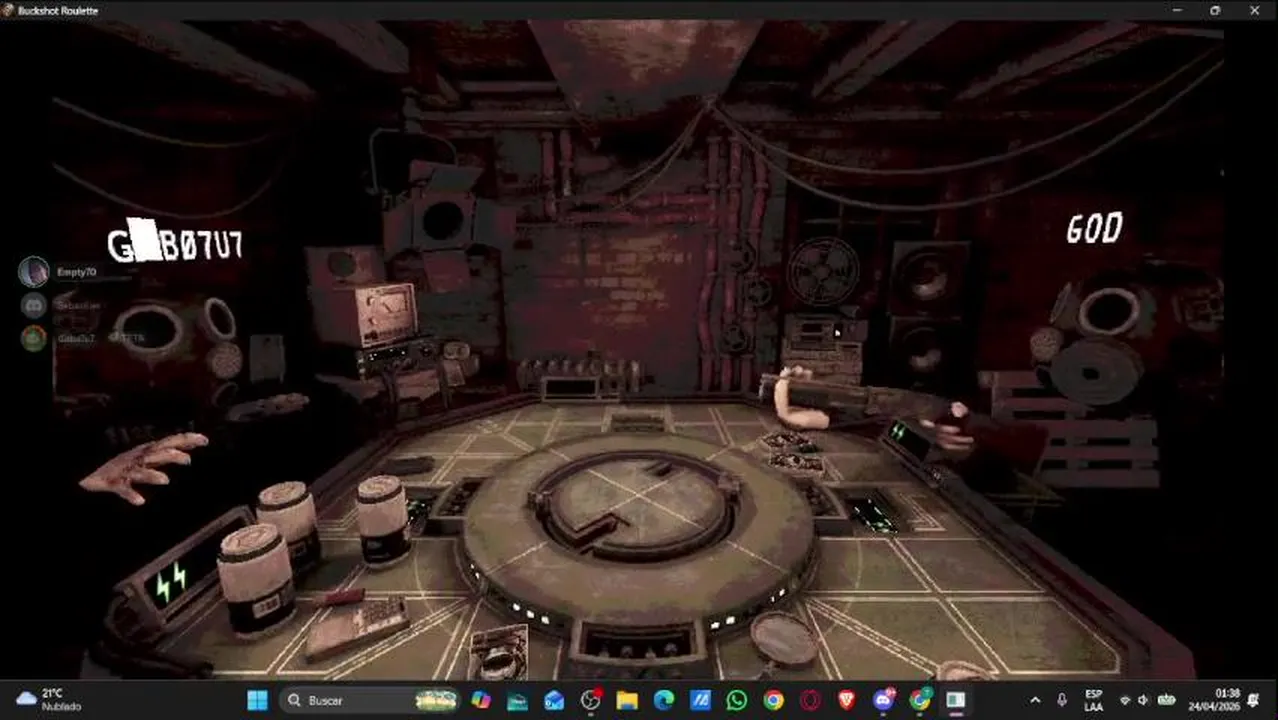Open the first Google Chrome taskbar icon

[773, 700]
